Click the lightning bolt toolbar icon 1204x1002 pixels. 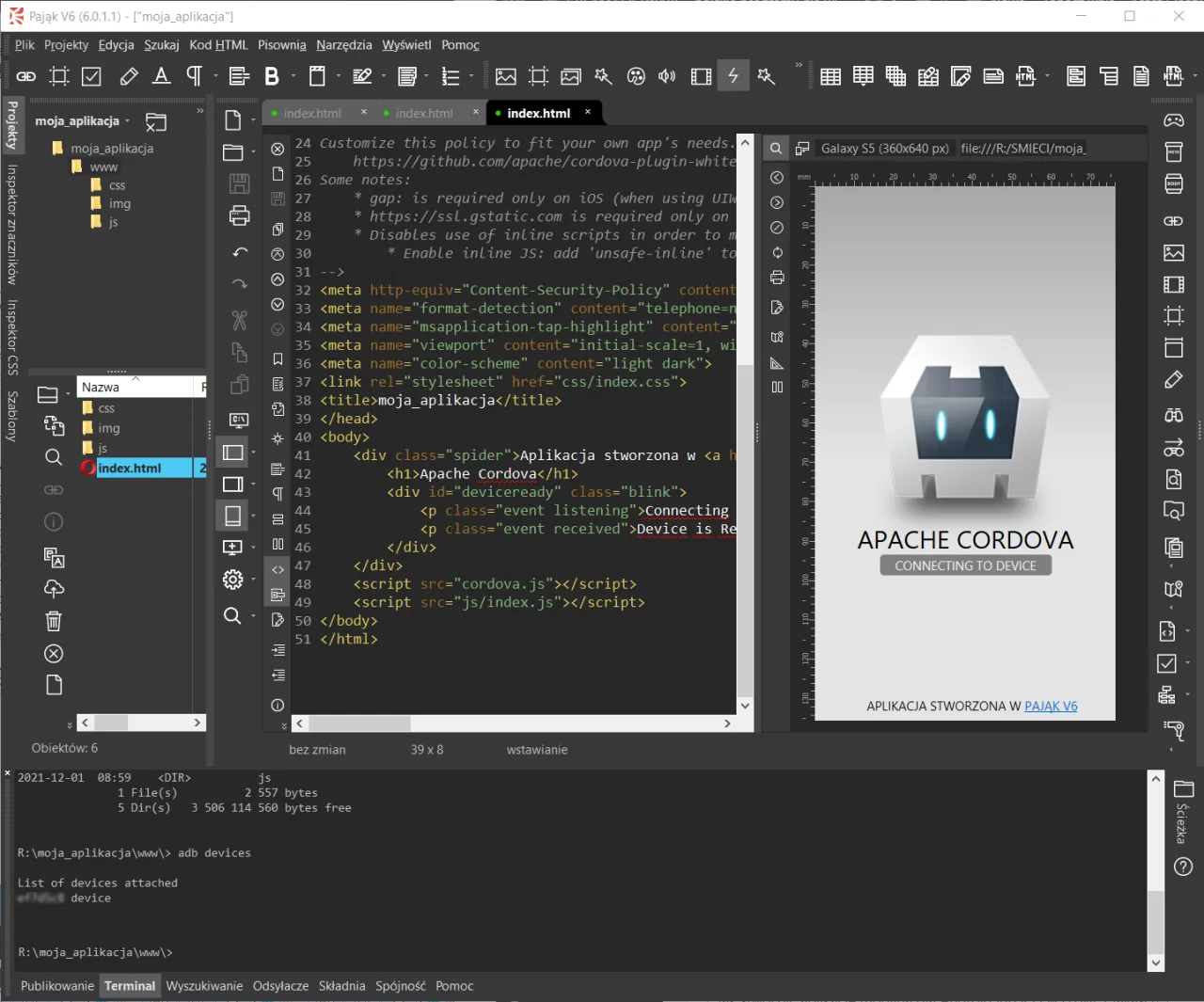coord(734,75)
